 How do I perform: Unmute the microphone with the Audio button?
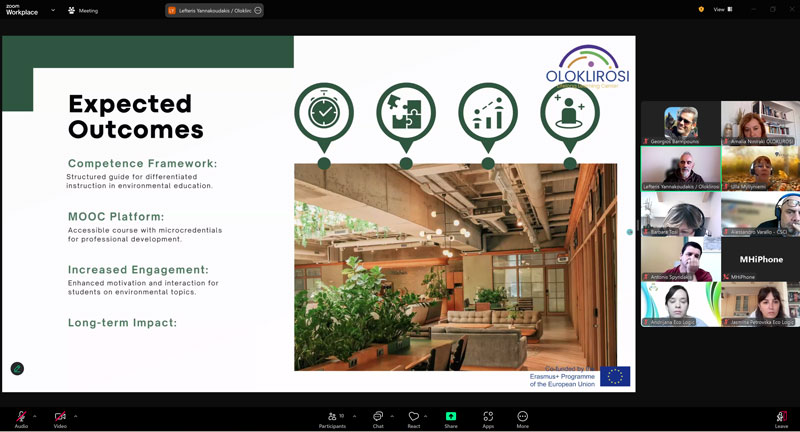coord(21,416)
